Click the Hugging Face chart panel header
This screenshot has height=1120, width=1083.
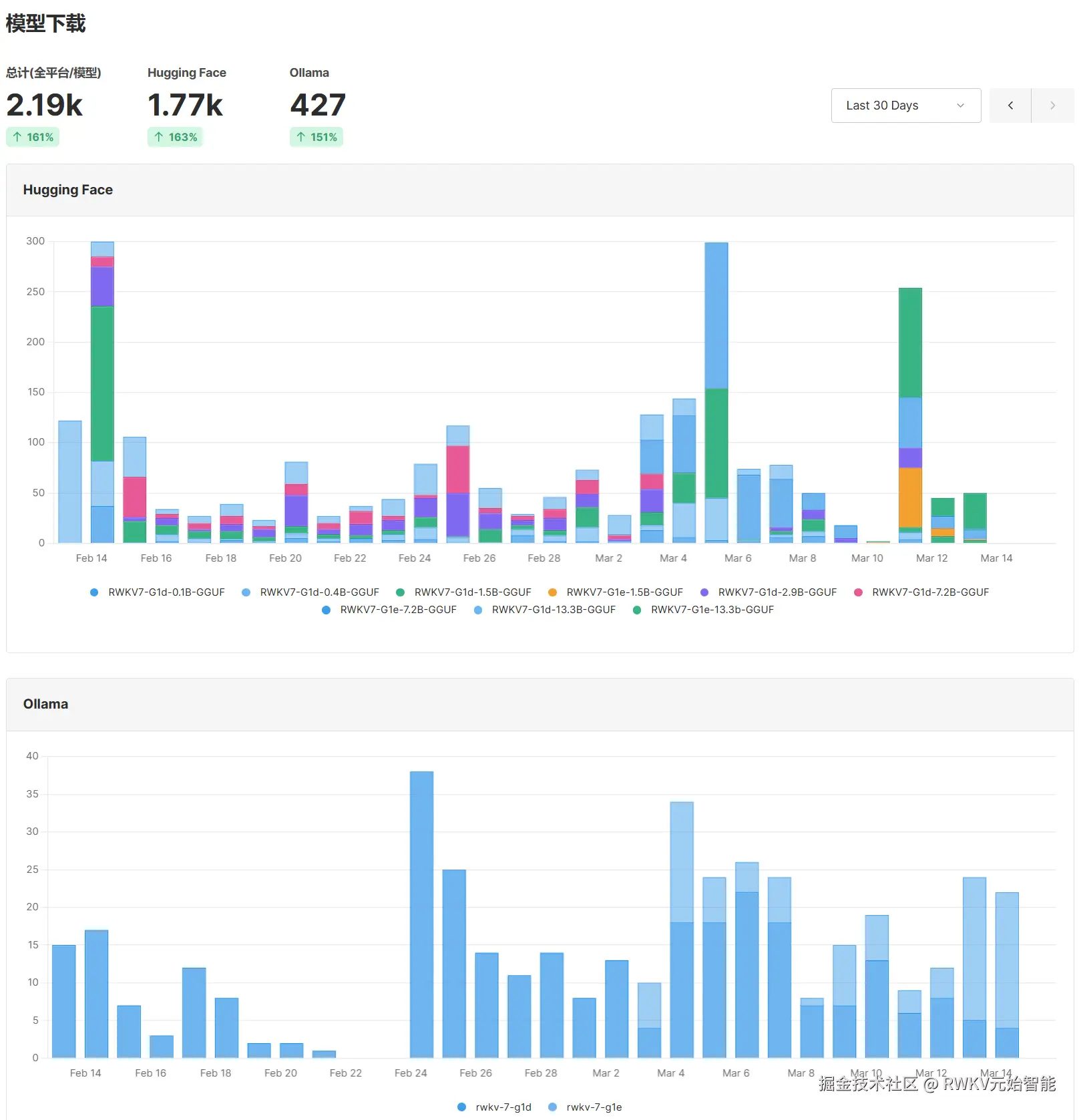(x=539, y=190)
